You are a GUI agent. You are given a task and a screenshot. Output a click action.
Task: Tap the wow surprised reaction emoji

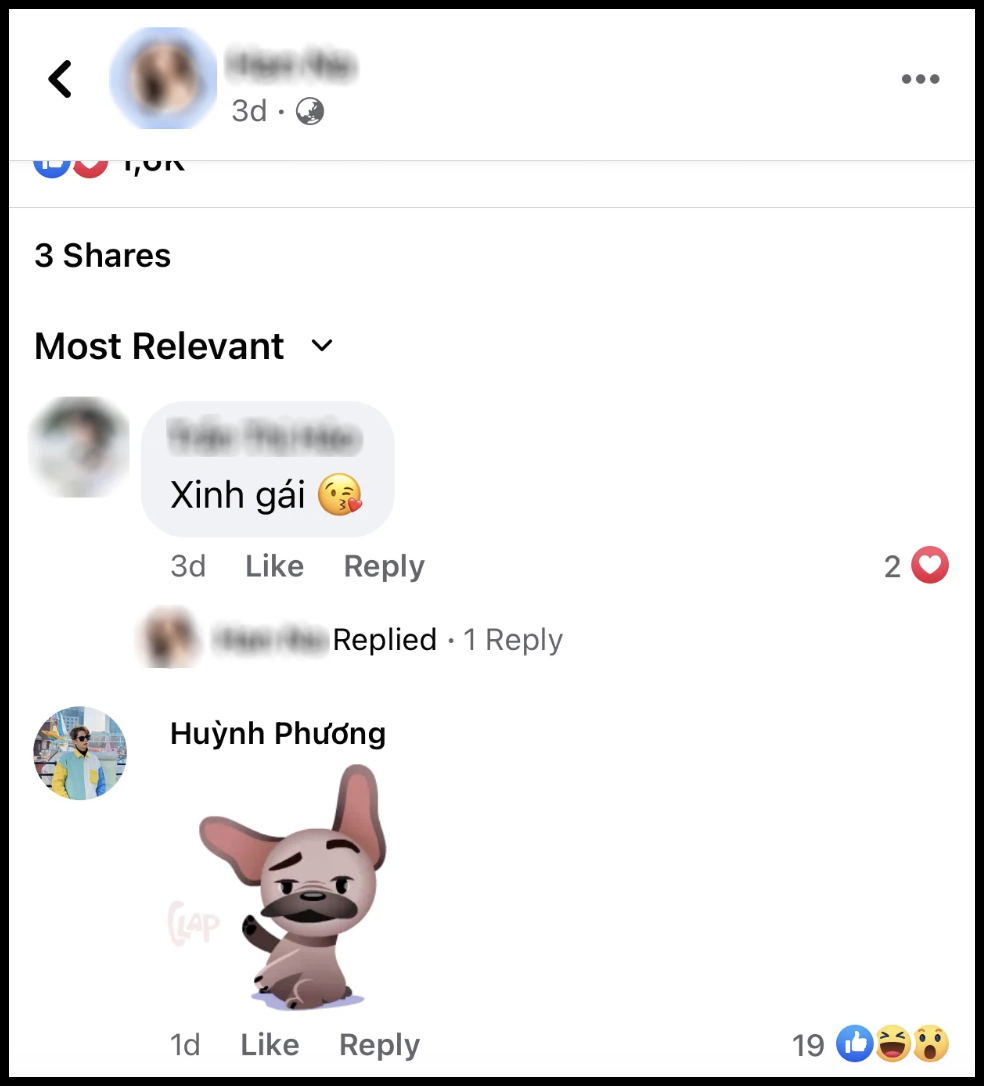[x=931, y=1044]
